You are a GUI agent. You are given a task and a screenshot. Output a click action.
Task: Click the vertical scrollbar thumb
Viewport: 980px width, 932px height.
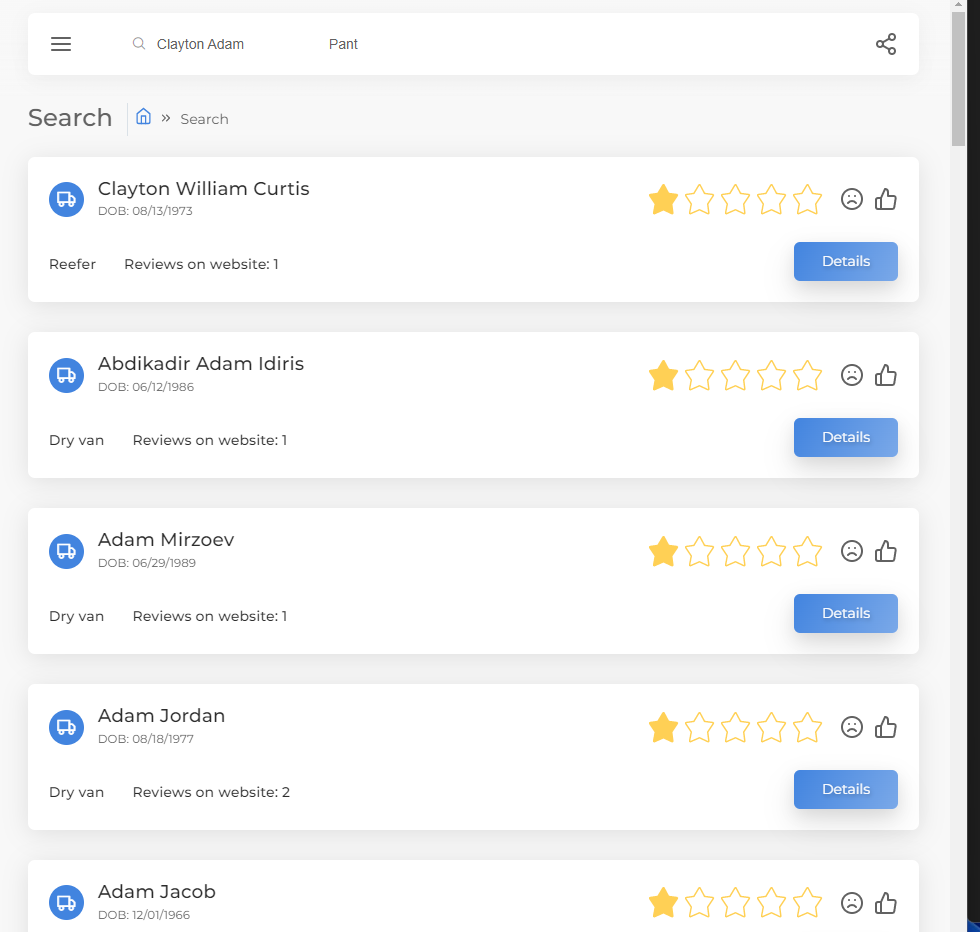[958, 78]
